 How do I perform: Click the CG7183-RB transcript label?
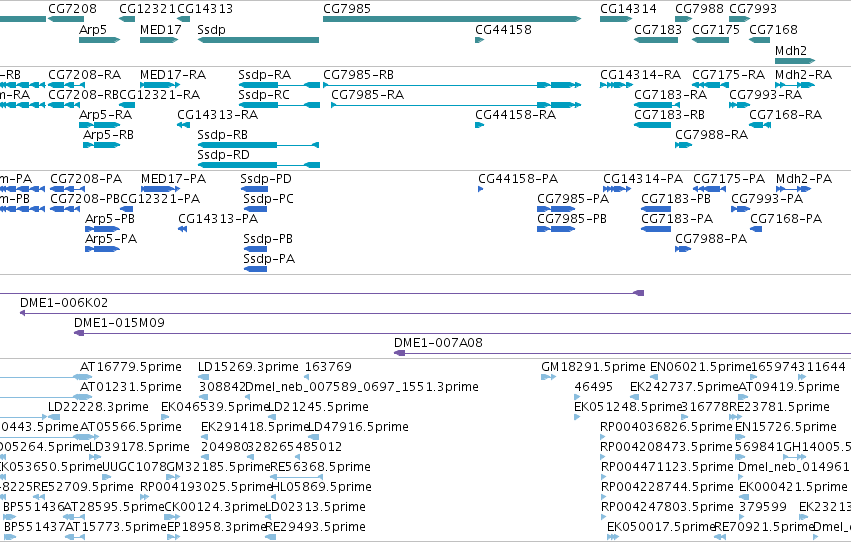(669, 114)
